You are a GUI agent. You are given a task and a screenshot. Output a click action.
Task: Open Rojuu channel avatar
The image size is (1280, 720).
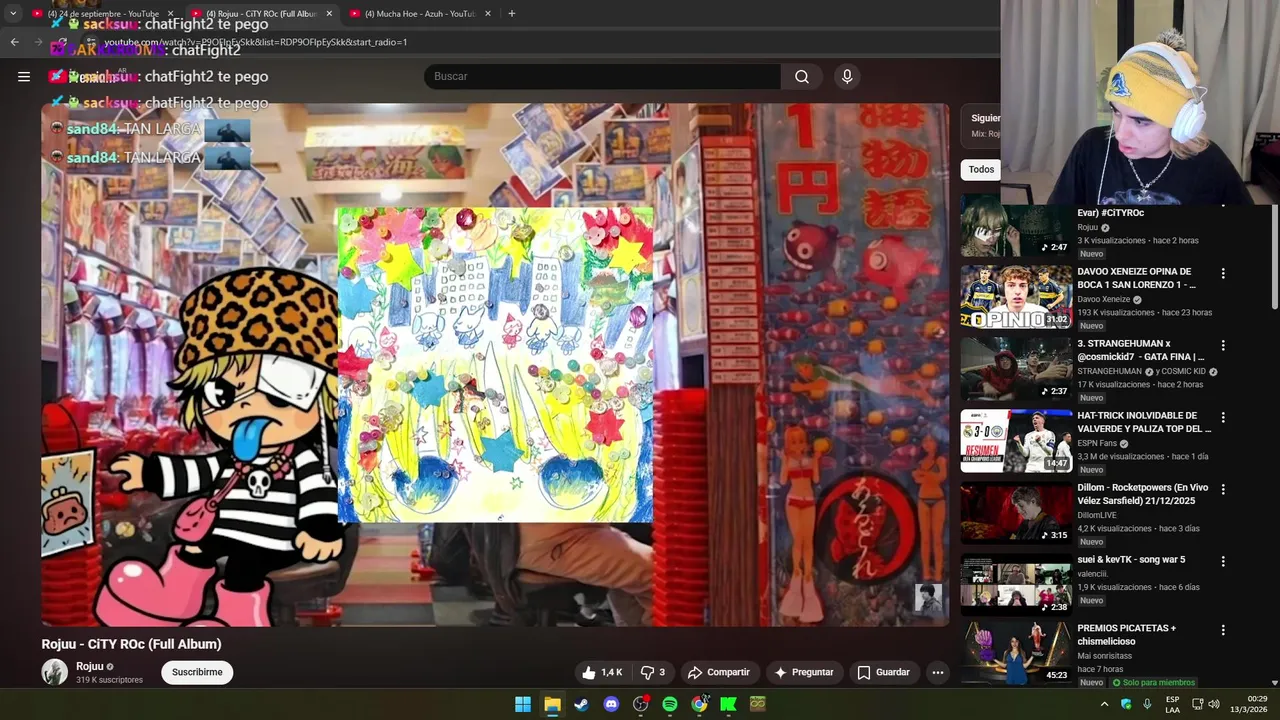point(55,672)
